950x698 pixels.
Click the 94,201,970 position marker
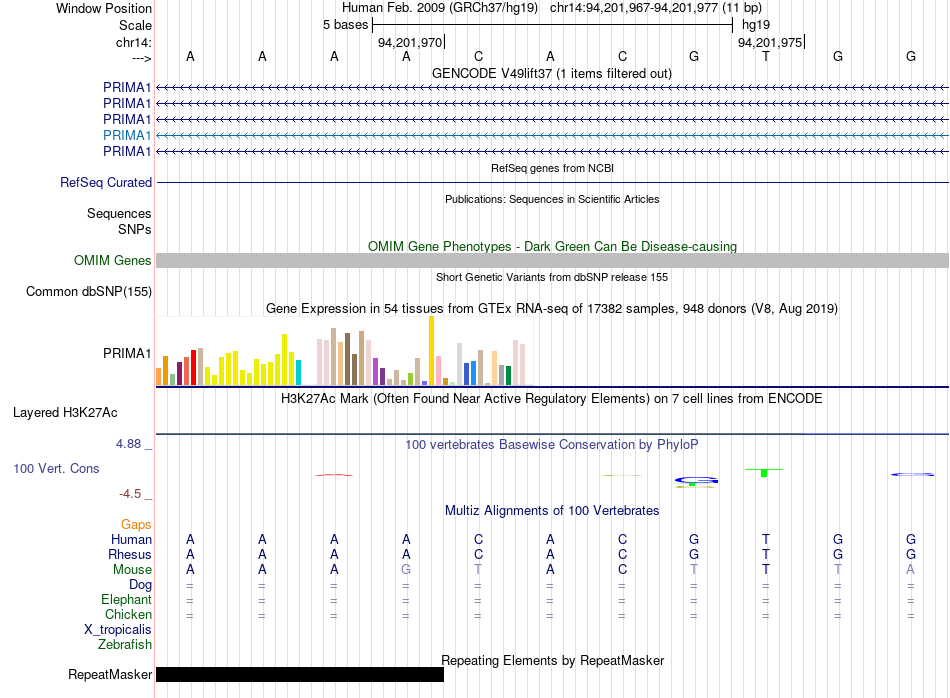coord(410,42)
